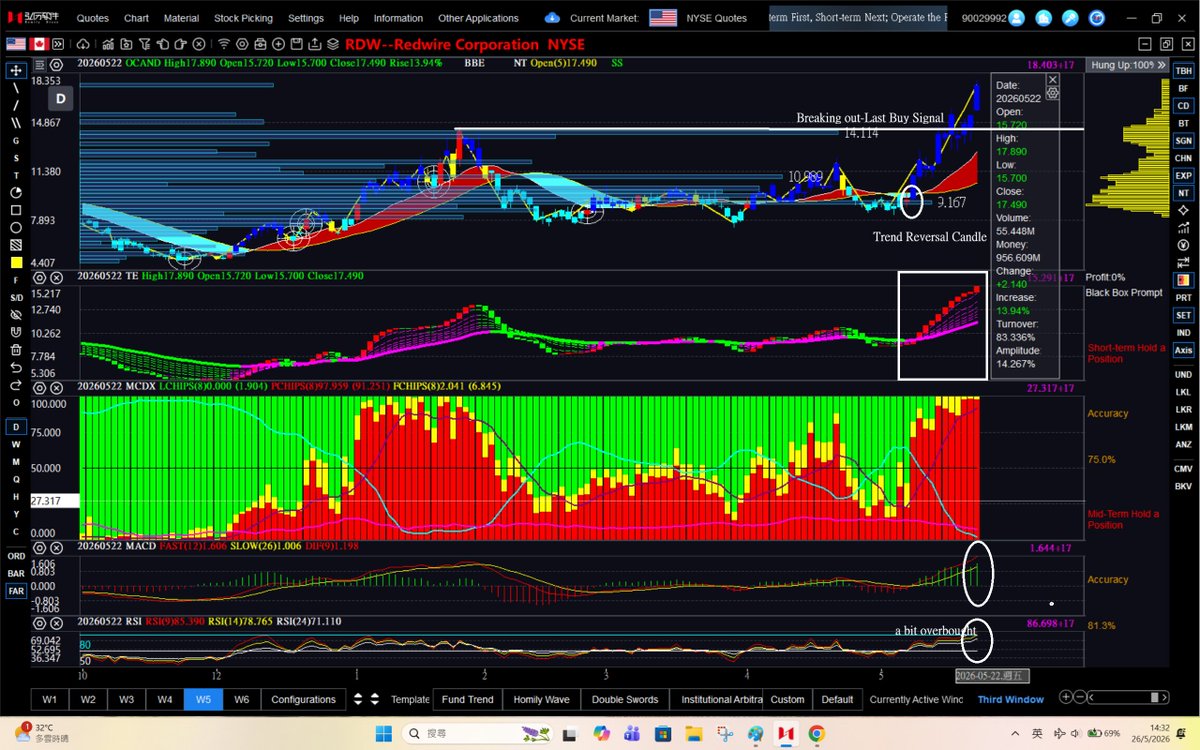Toggle the Axis button on right sidebar

coord(1183,350)
